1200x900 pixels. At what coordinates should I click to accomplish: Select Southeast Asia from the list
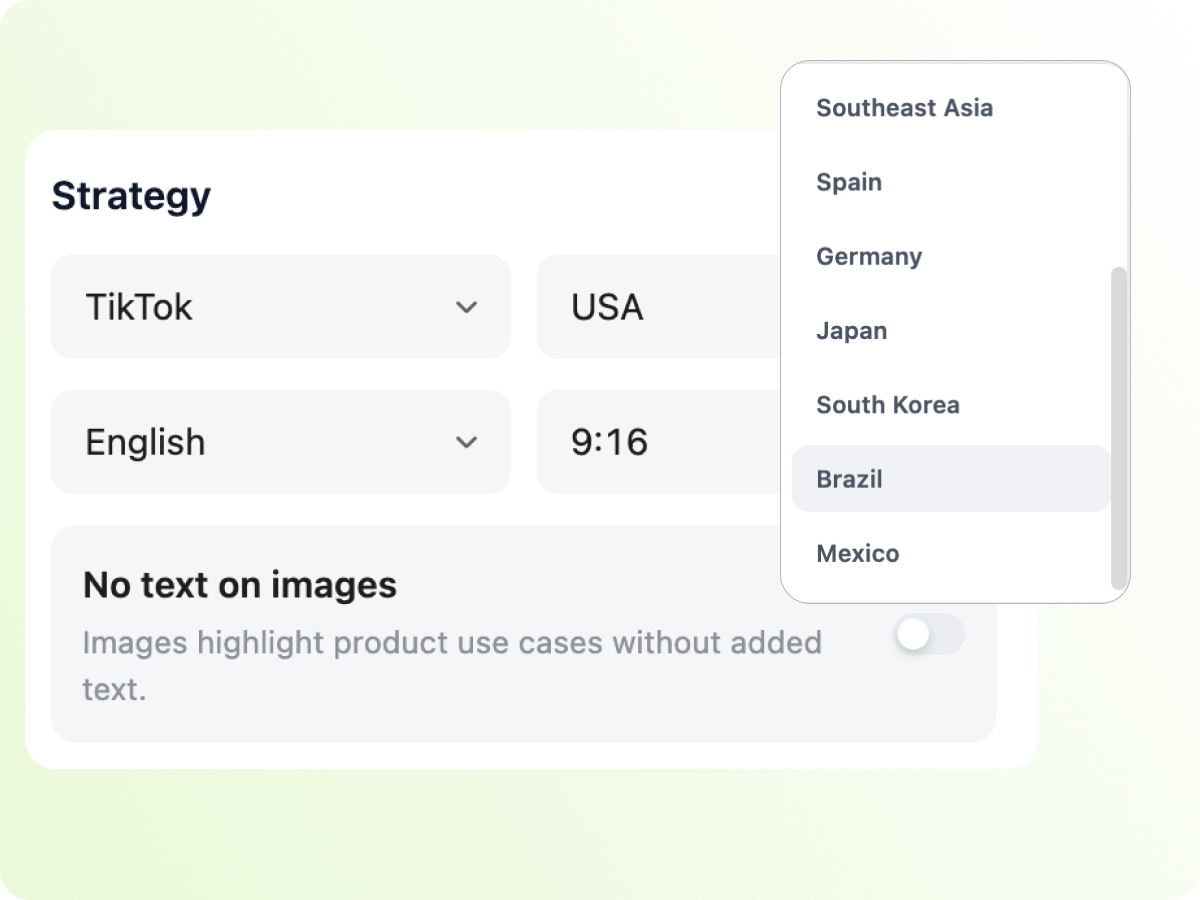(951, 108)
